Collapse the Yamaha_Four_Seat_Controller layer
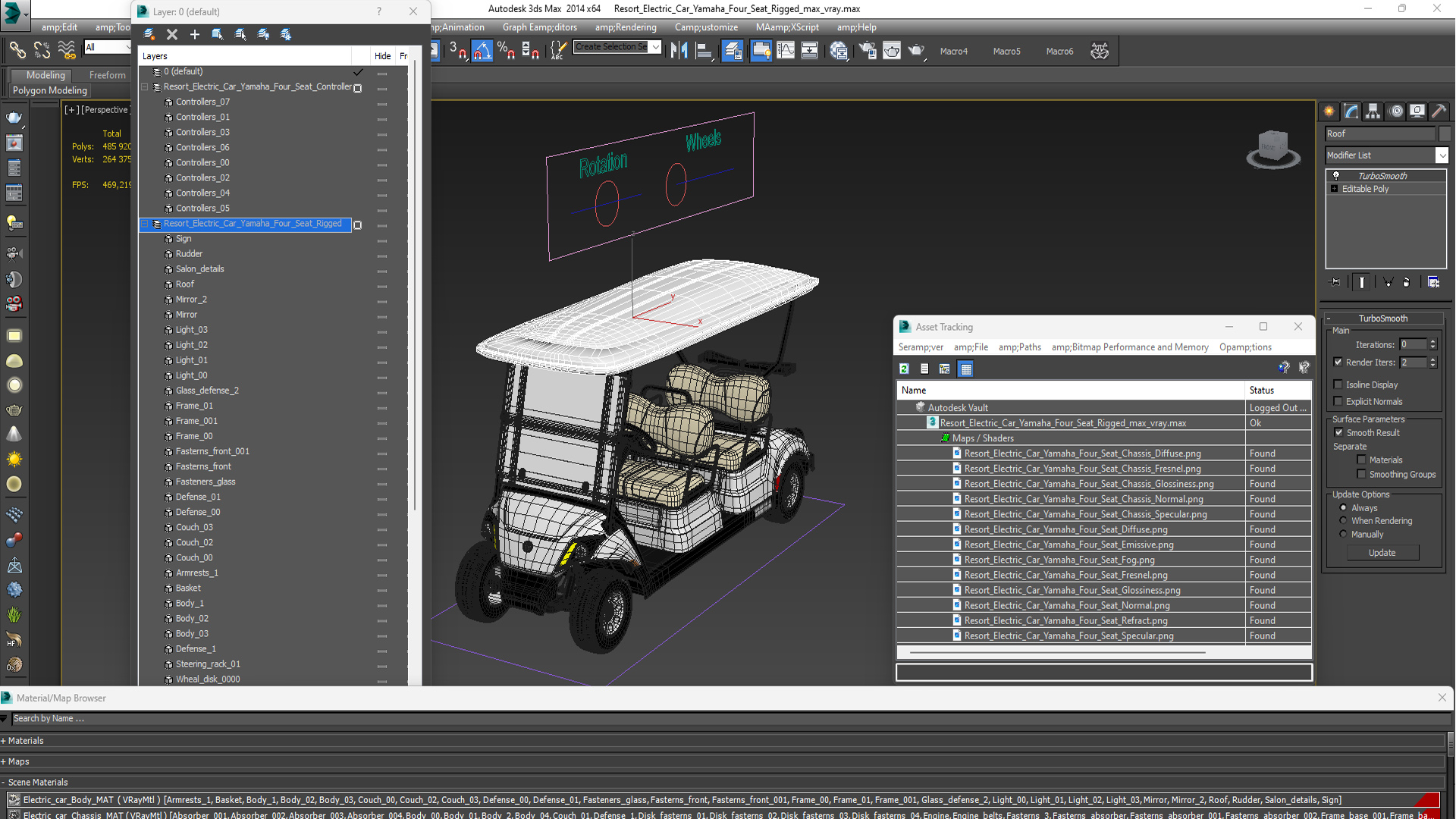The width and height of the screenshot is (1456, 819). pos(145,87)
